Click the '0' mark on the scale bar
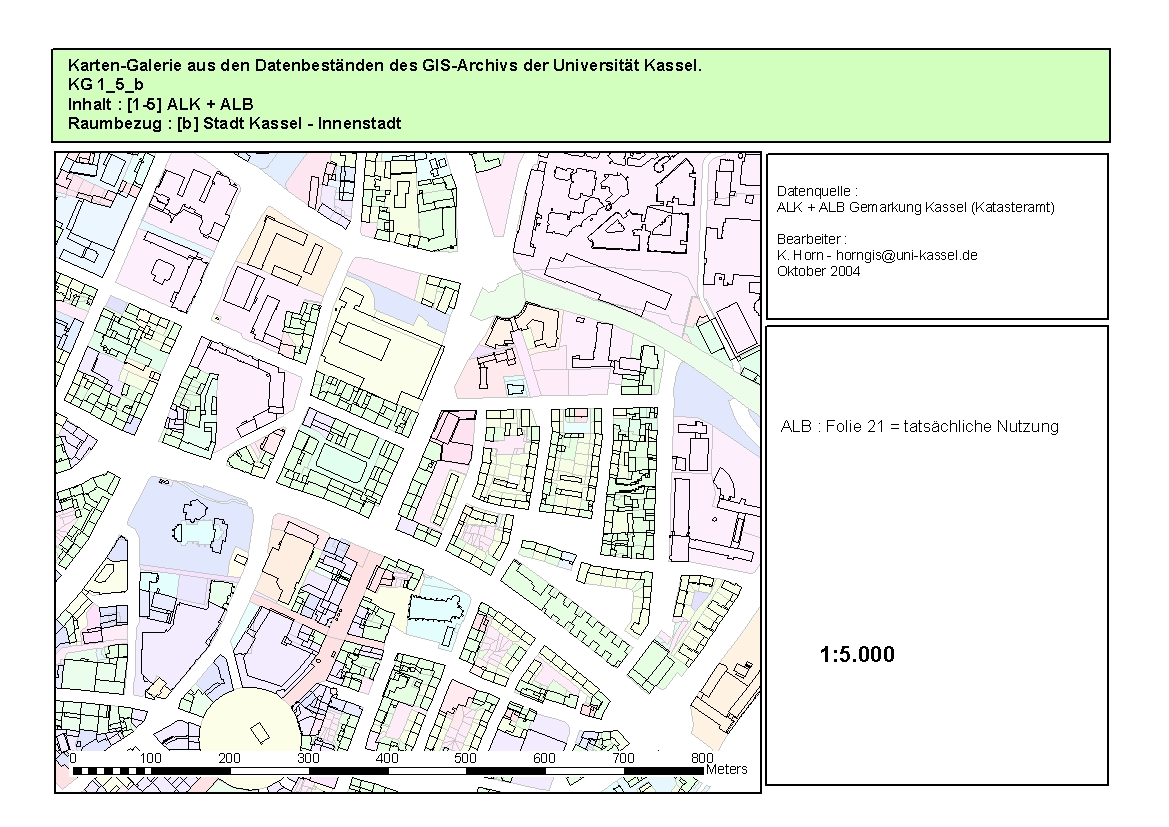Screen dimensions: 1169x827 click(73, 758)
